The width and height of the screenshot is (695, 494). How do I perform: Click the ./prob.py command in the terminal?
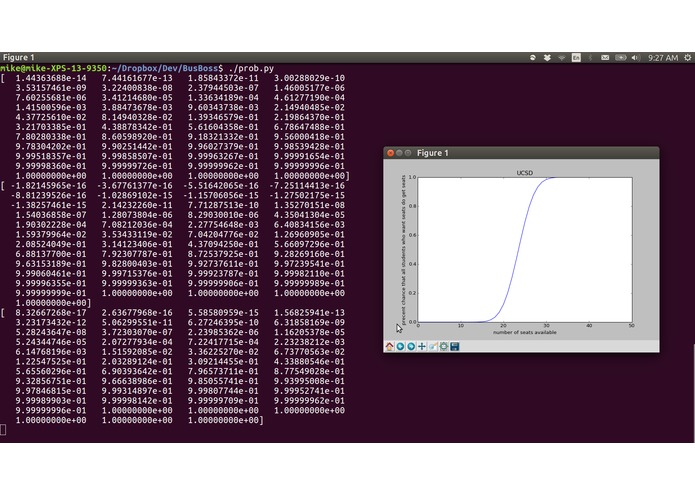coord(251,68)
